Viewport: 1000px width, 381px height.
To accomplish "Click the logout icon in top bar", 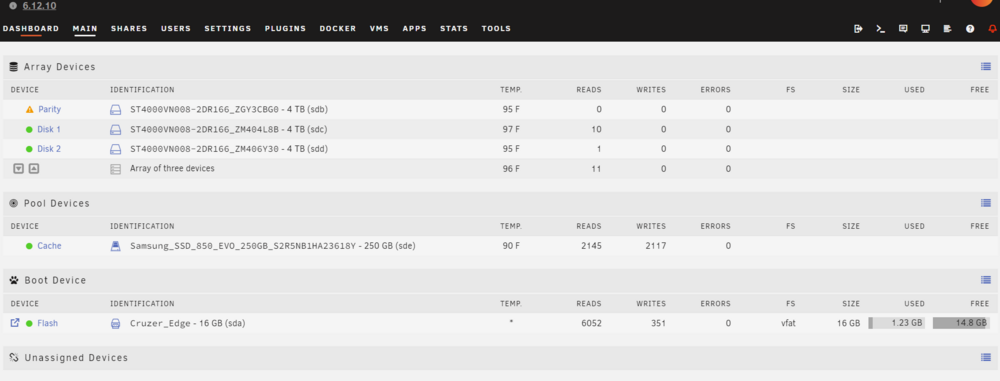I will coord(858,29).
